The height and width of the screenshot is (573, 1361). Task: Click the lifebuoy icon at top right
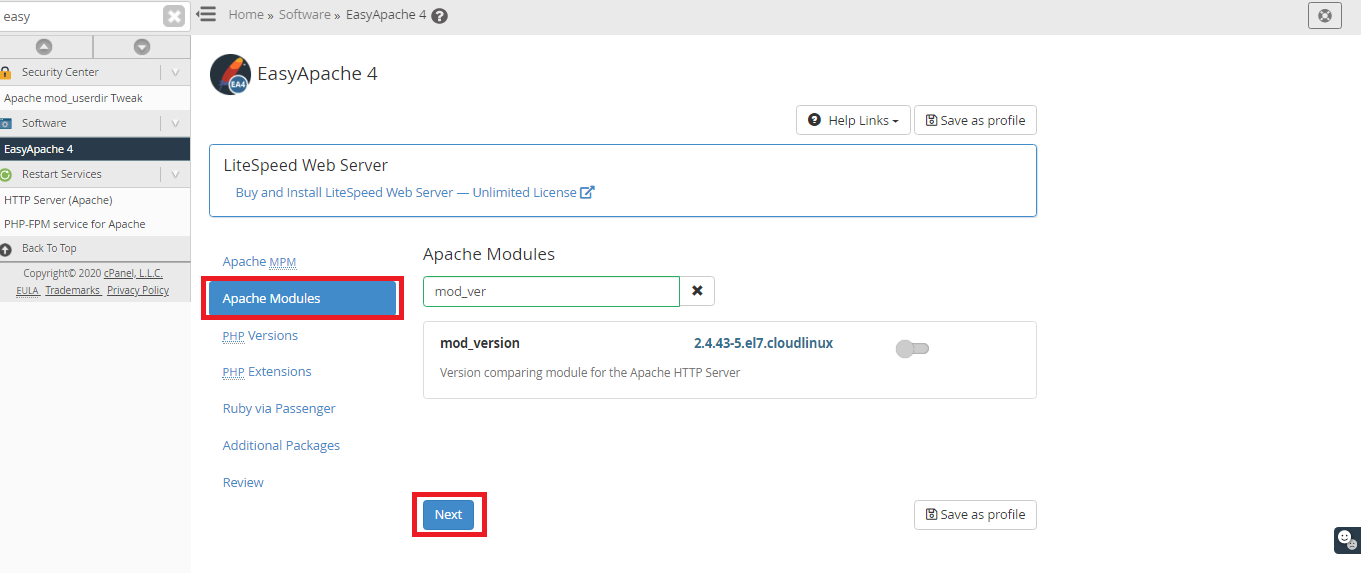click(1325, 15)
